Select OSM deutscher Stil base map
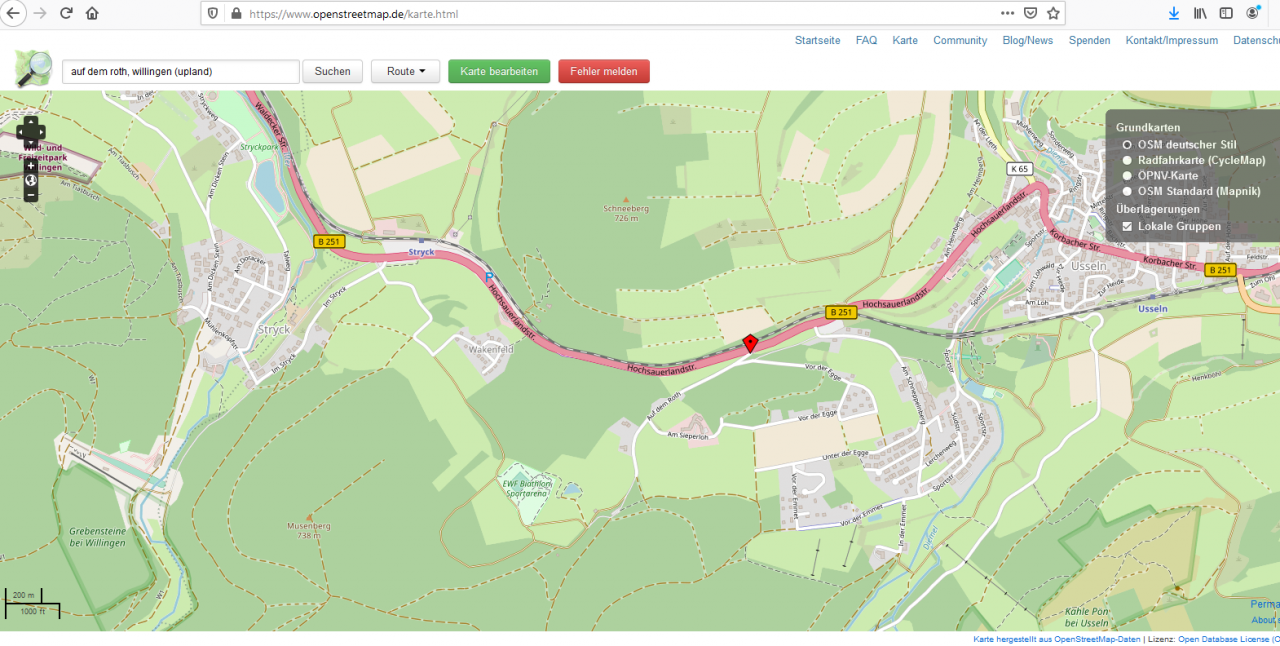Screen dimensions: 1280x646 tap(1127, 145)
